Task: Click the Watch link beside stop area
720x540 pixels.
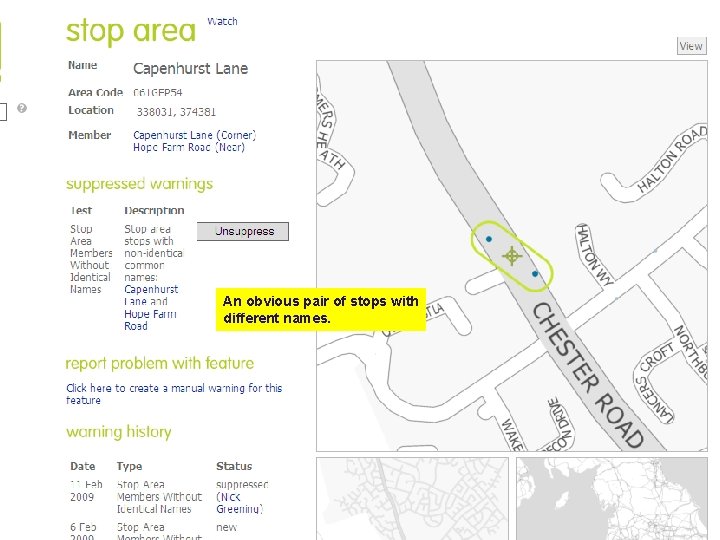Action: pyautogui.click(x=222, y=21)
